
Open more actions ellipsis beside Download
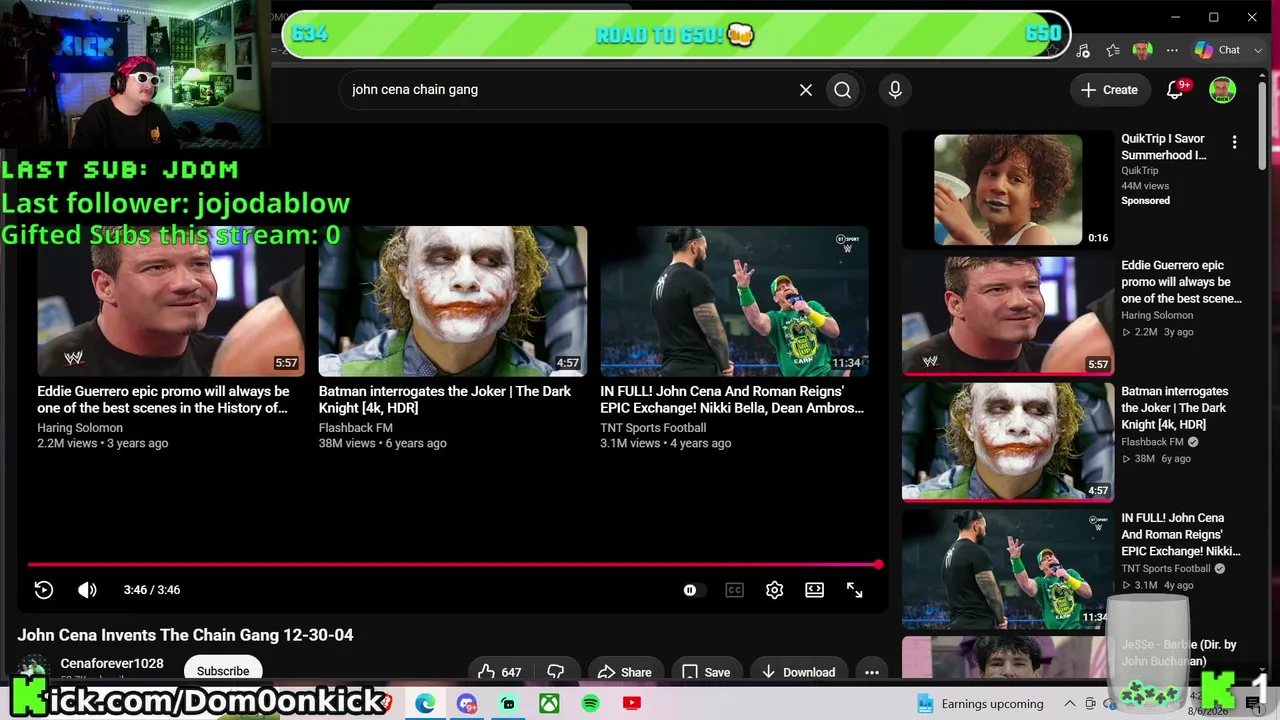872,672
